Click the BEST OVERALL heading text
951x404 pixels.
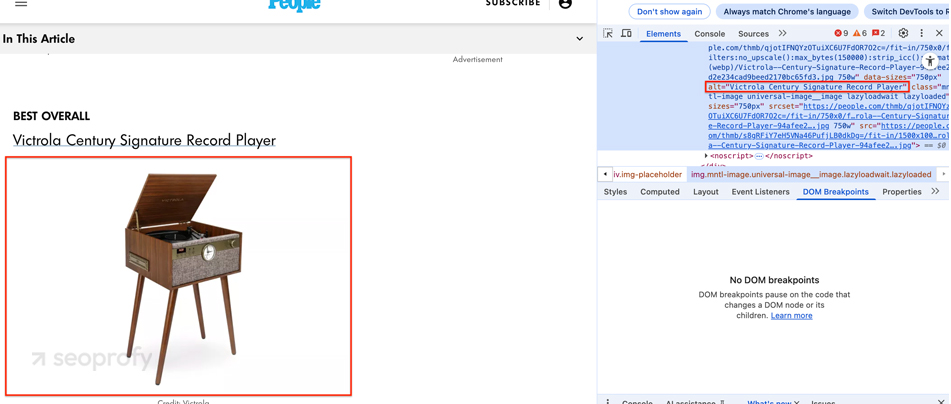pos(52,116)
